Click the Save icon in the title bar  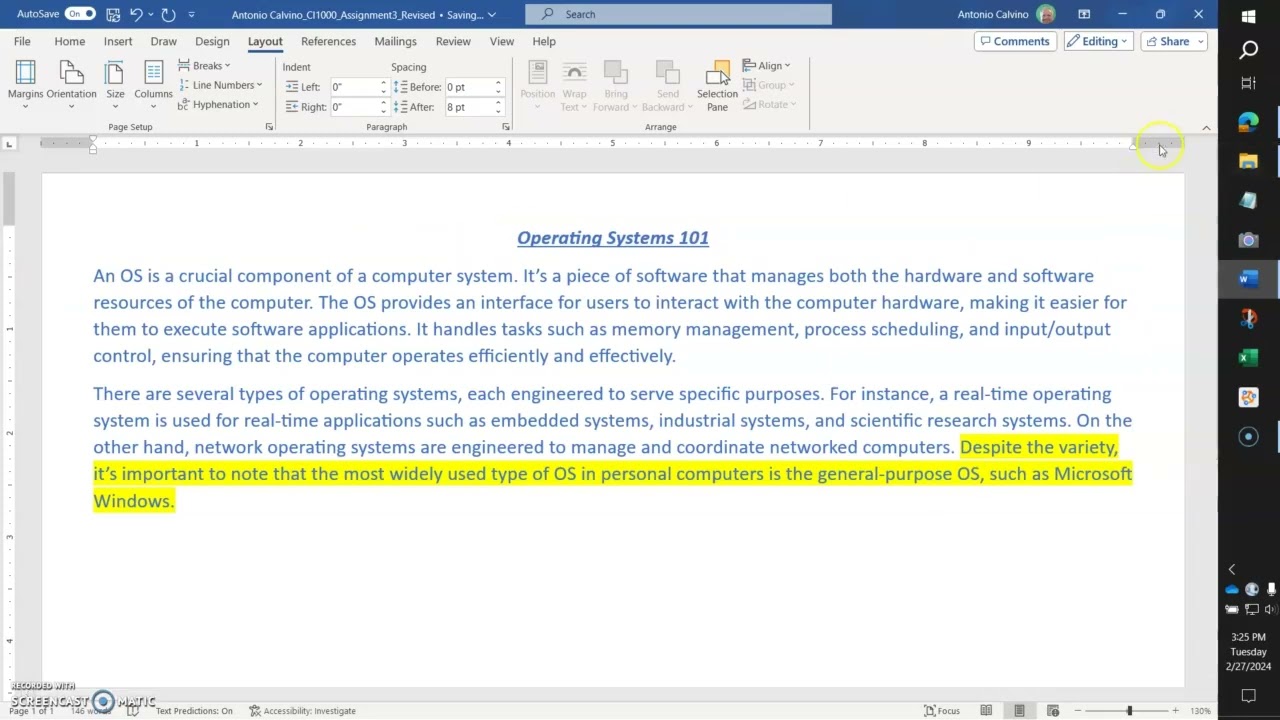point(113,14)
